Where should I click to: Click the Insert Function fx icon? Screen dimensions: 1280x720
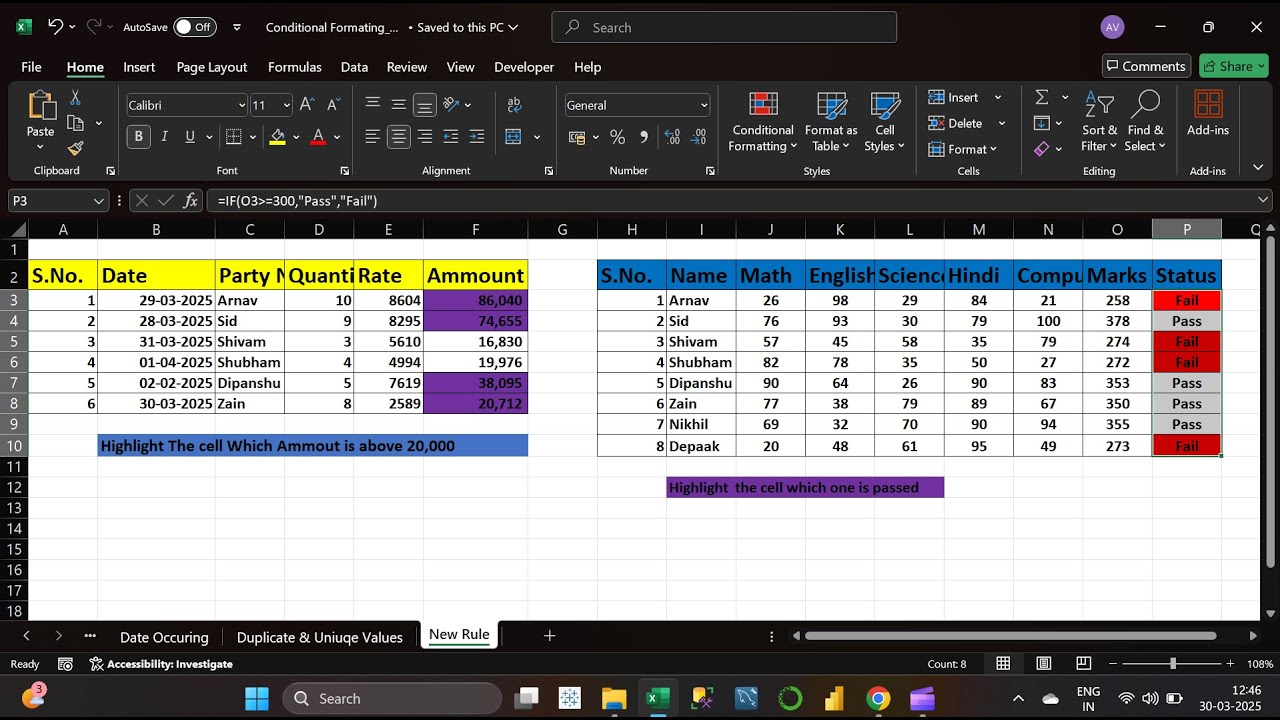[x=191, y=201]
